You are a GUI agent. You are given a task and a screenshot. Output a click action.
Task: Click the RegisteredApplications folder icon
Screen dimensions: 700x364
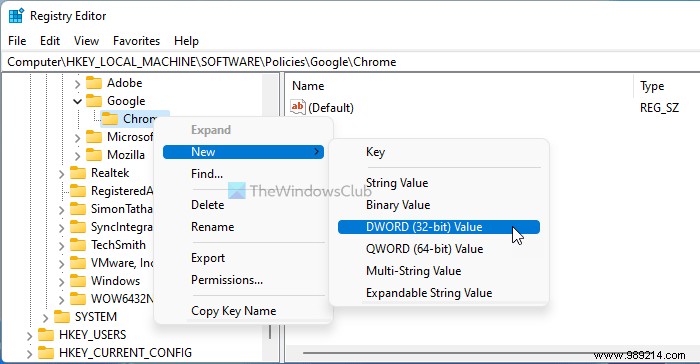click(78, 191)
